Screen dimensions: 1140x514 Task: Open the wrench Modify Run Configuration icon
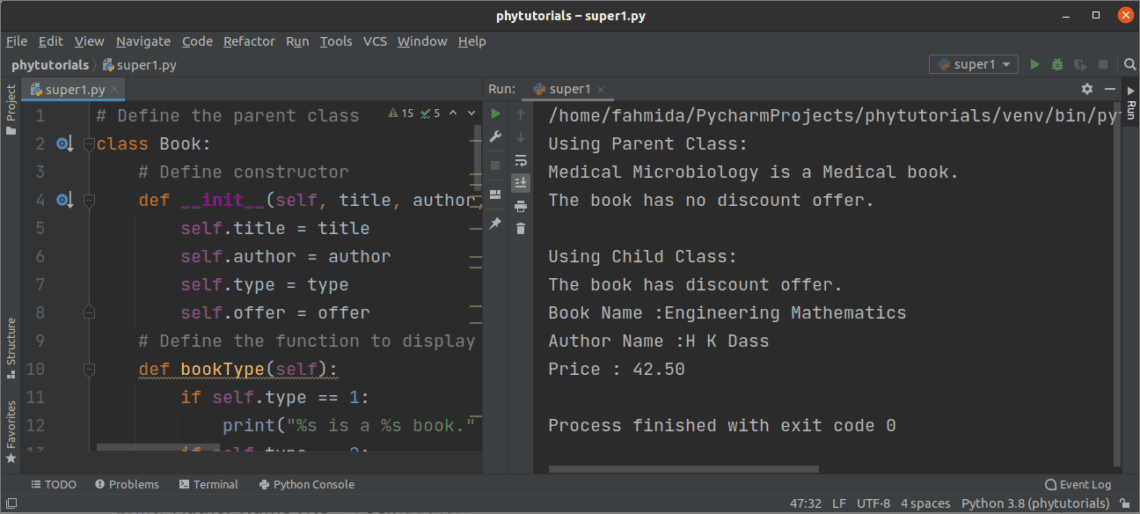pyautogui.click(x=495, y=137)
